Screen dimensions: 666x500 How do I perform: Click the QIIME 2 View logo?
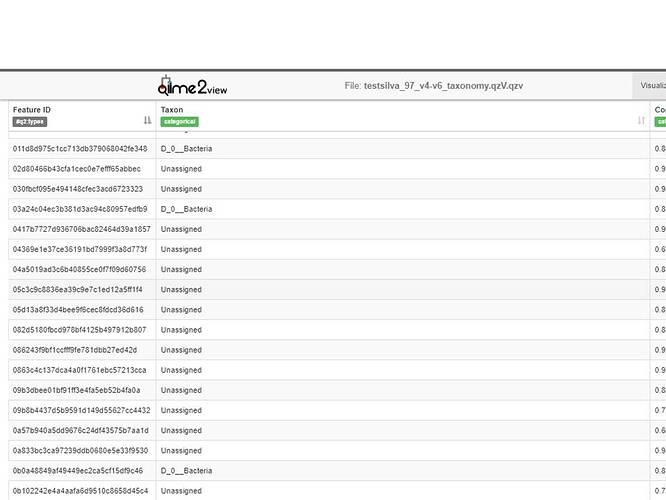point(193,86)
